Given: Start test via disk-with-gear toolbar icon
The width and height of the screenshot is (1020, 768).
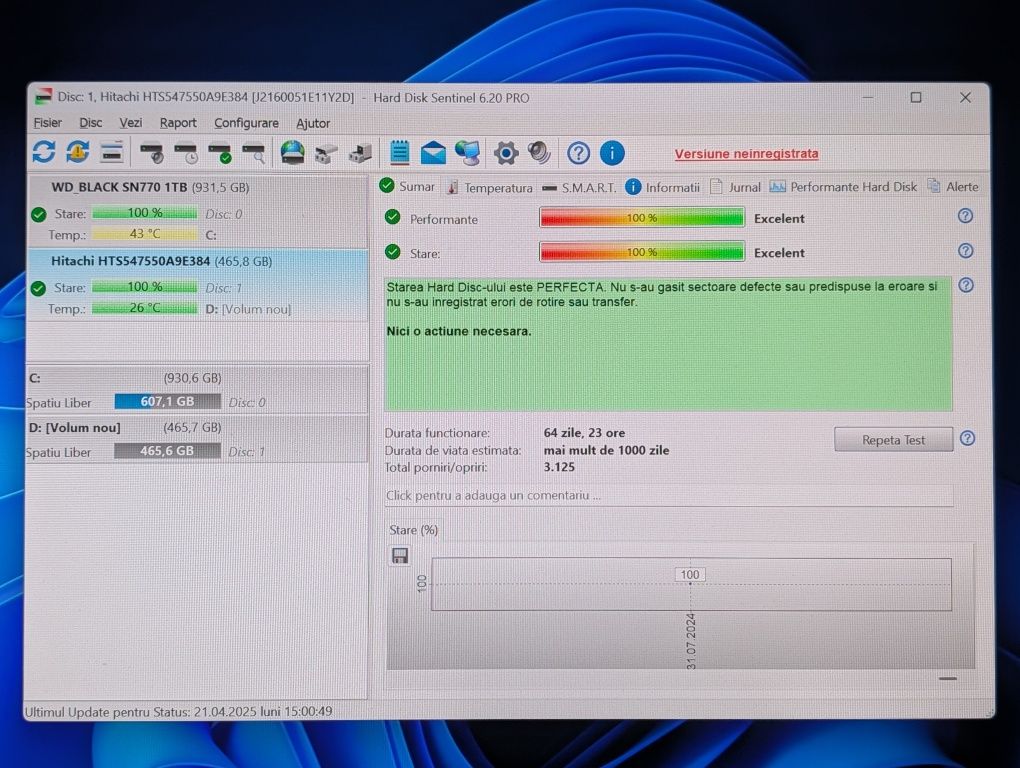Looking at the screenshot, I should [x=152, y=153].
